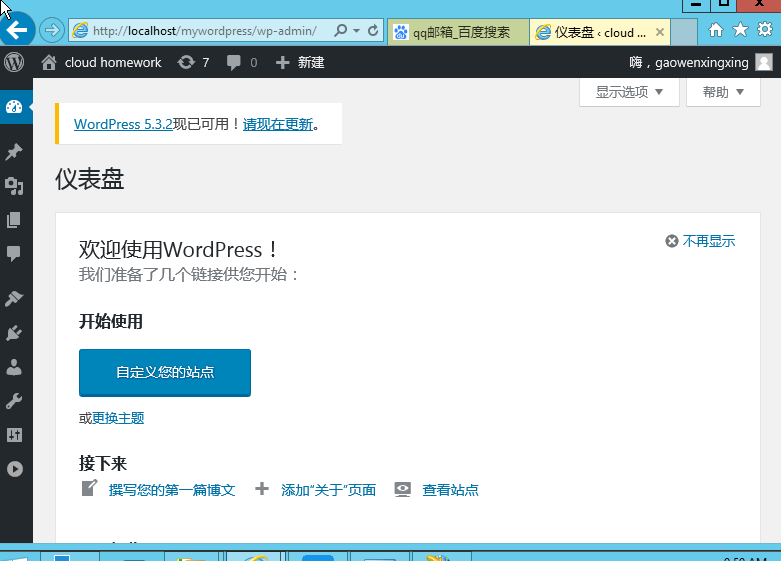Click the search magnifier in address bar

point(341,31)
